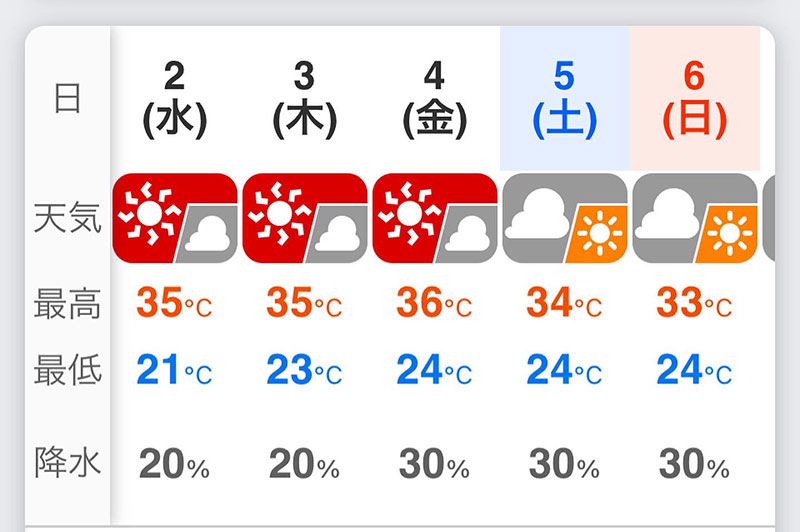Viewport: 800px width, 532px height.
Task: Click the 最高 row label
Action: tap(67, 303)
